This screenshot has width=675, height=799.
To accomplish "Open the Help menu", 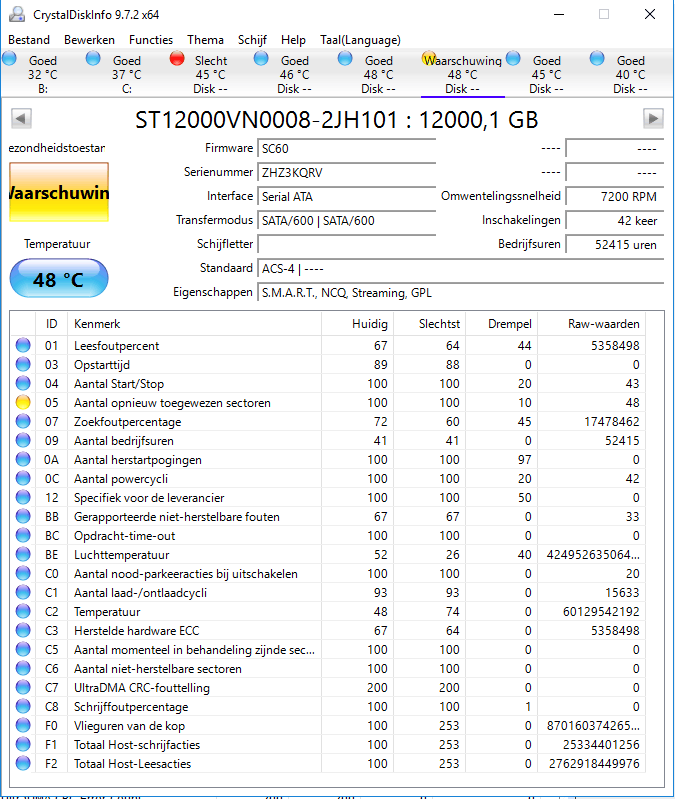I will click(x=293, y=40).
